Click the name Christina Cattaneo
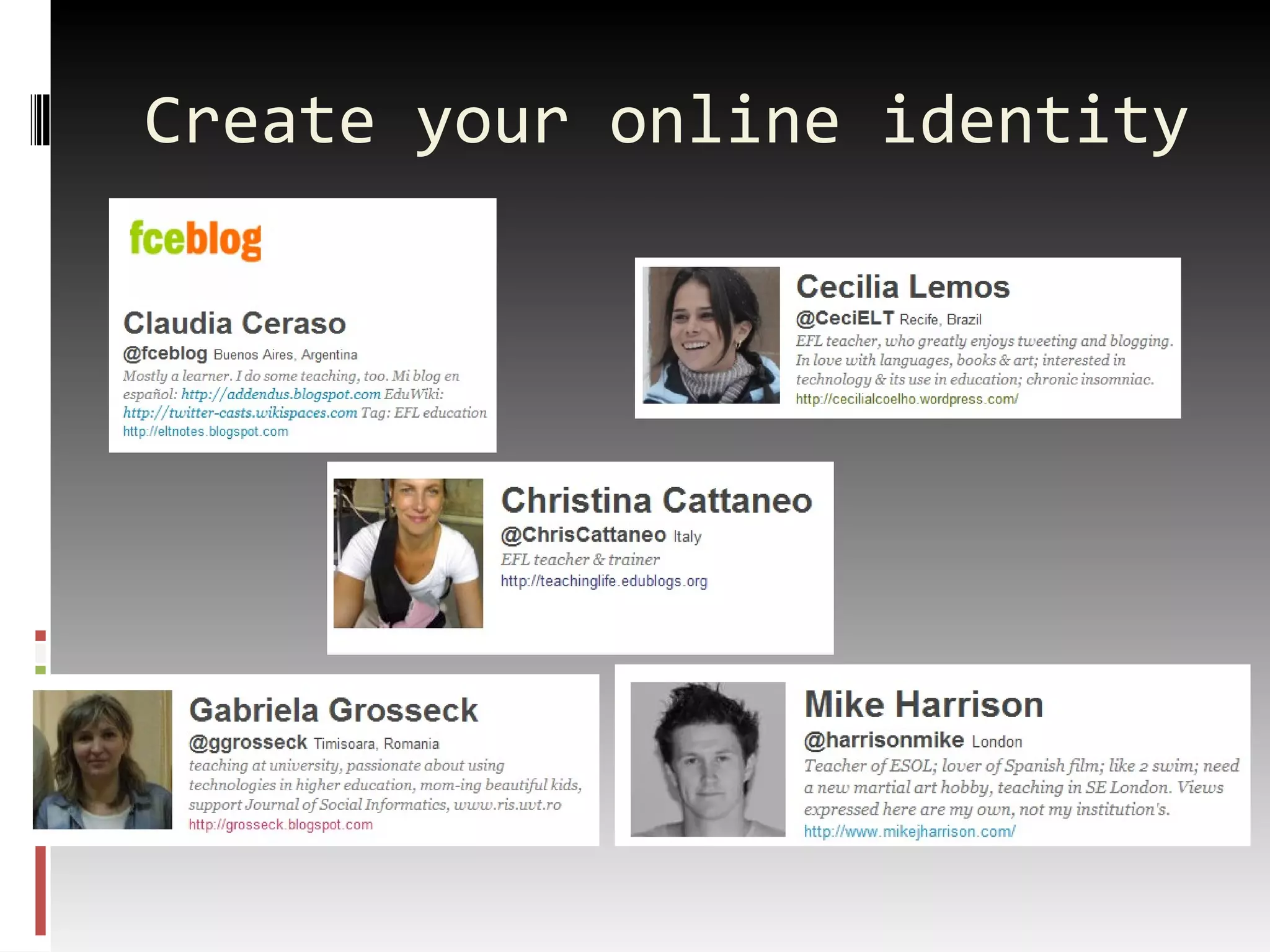1270x952 pixels. [657, 501]
